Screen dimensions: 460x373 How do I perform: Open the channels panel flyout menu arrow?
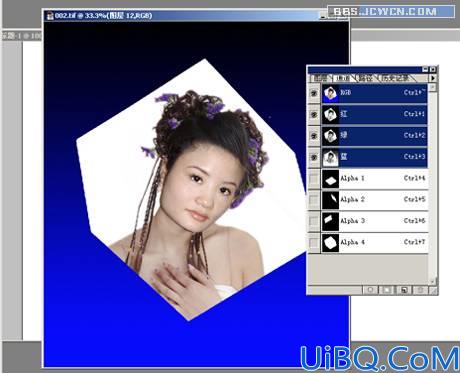tap(433, 78)
